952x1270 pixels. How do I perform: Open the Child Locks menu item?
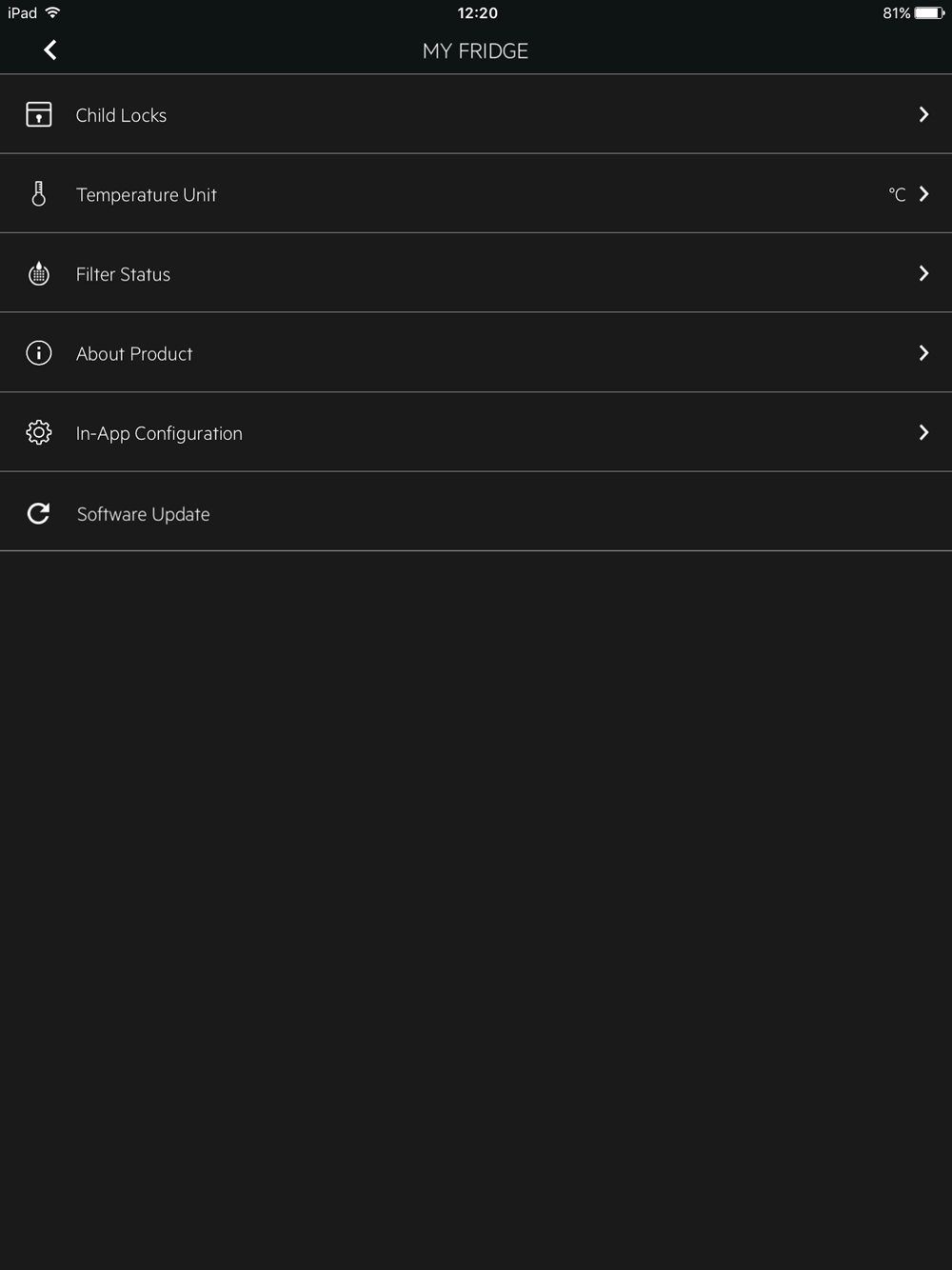coord(121,115)
